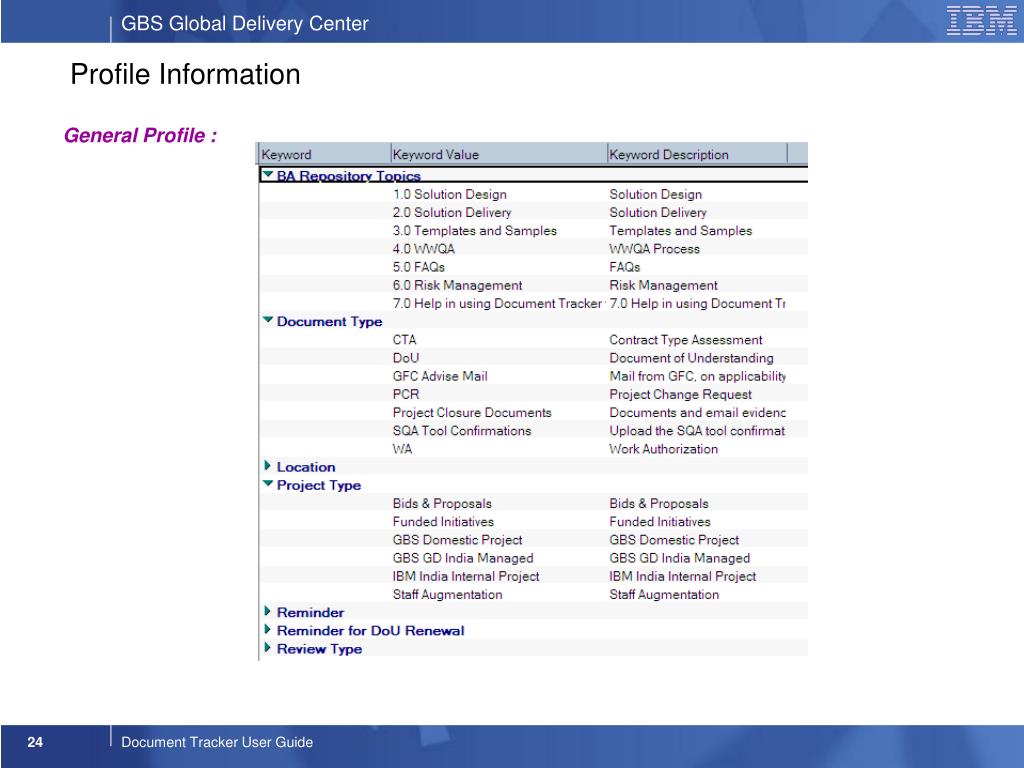Select Bids & Proposals keyword value
Image resolution: width=1024 pixels, height=768 pixels.
(x=442, y=504)
